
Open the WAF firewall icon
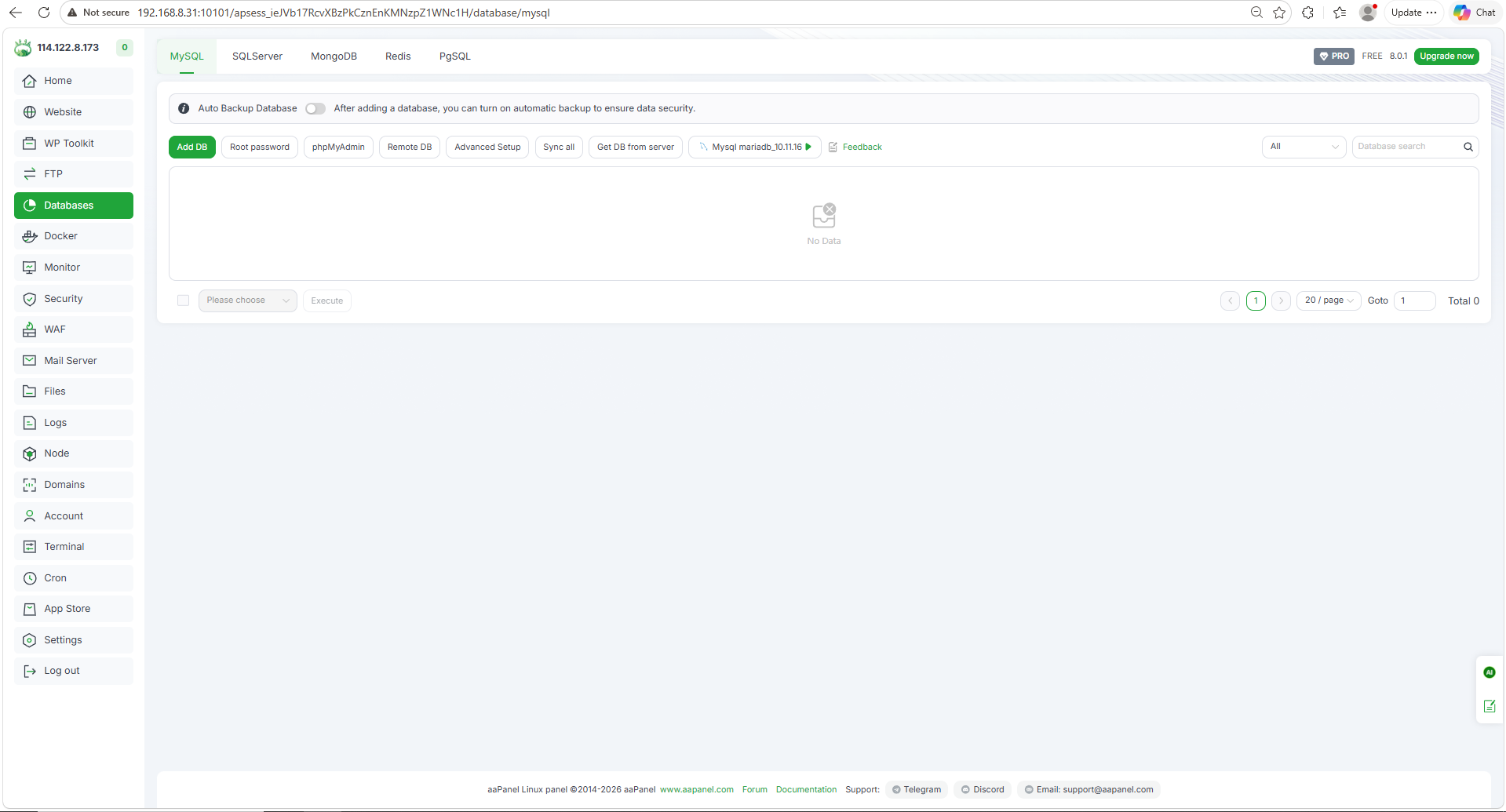pos(30,330)
